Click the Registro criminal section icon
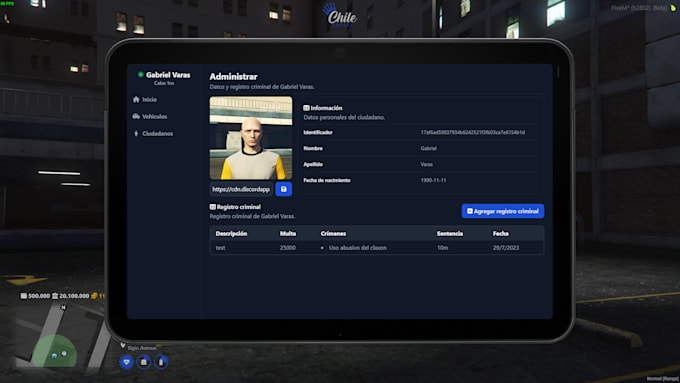 [x=212, y=207]
